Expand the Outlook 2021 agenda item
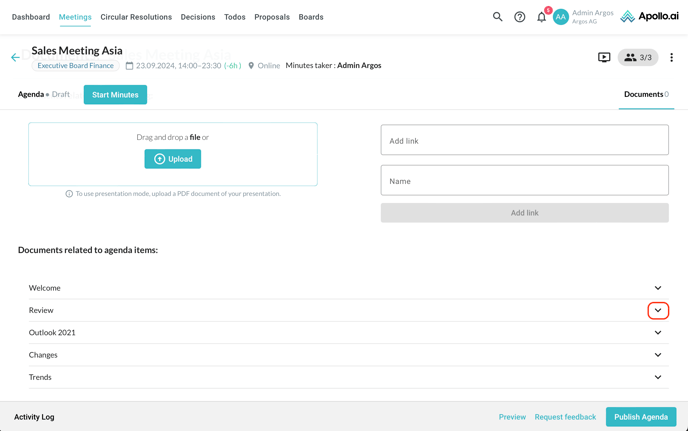This screenshot has height=431, width=688. (x=657, y=333)
